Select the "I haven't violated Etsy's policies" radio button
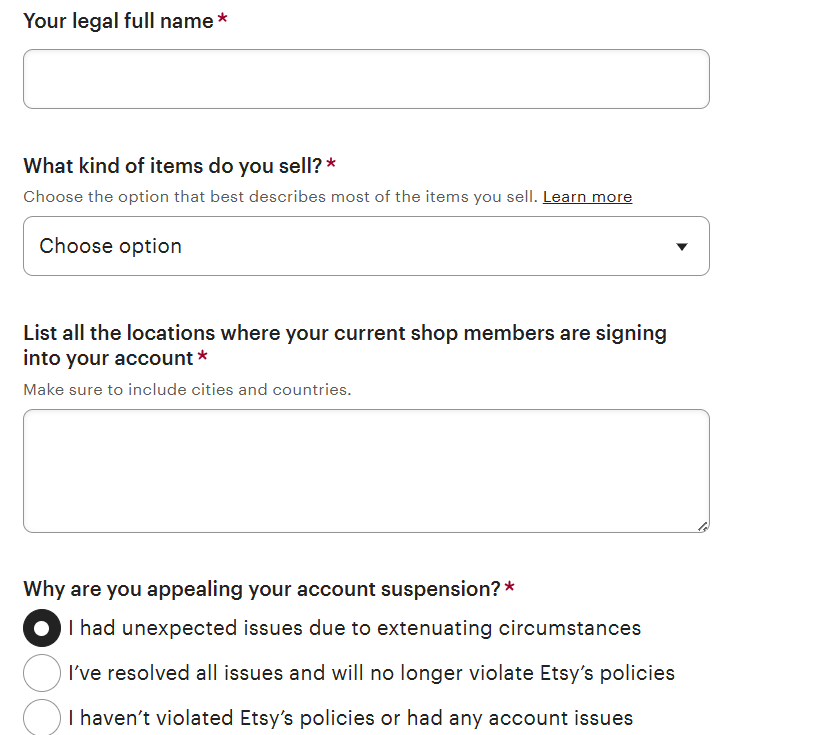This screenshot has height=735, width=824. point(42,717)
